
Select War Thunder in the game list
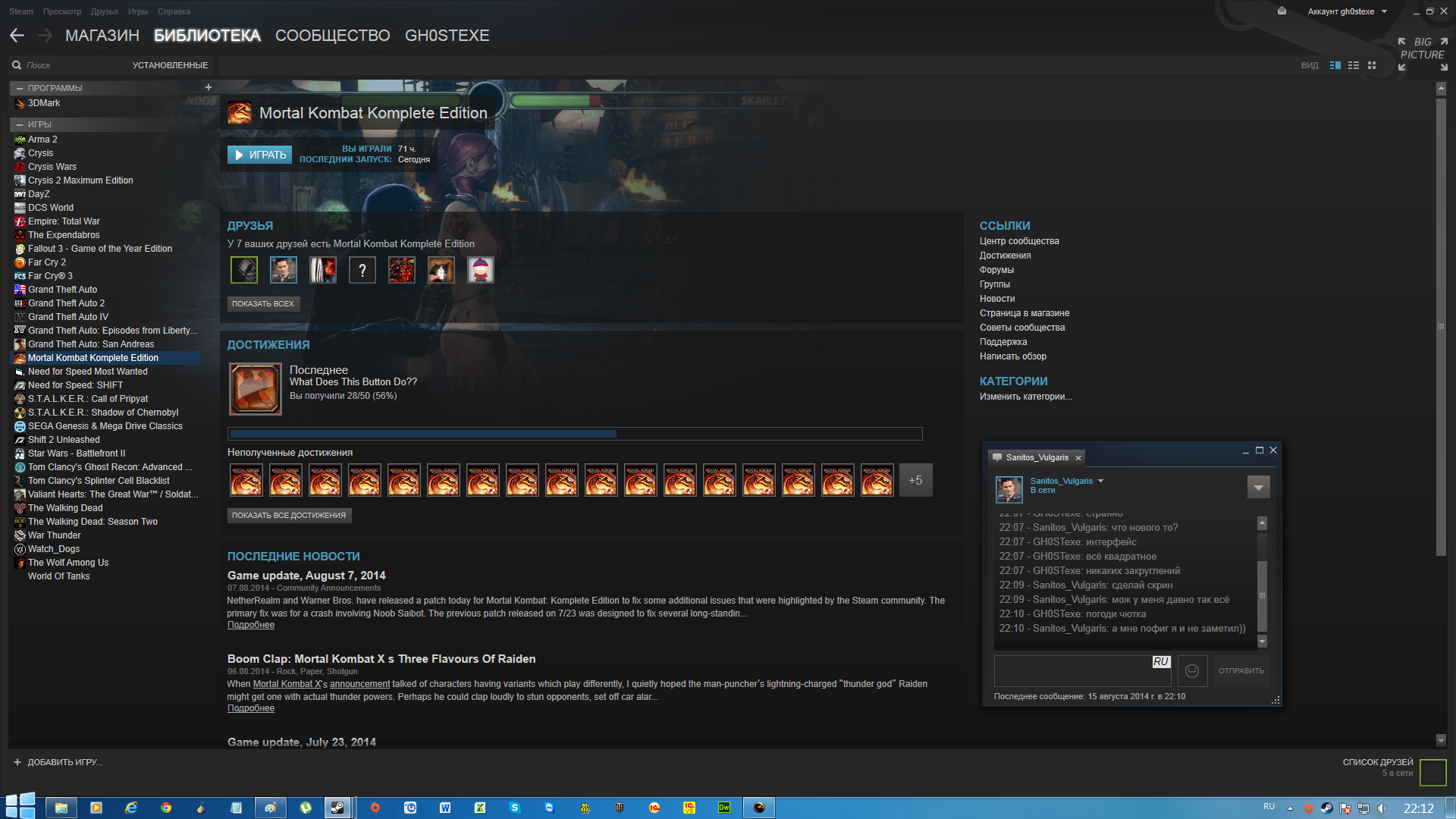(55, 535)
